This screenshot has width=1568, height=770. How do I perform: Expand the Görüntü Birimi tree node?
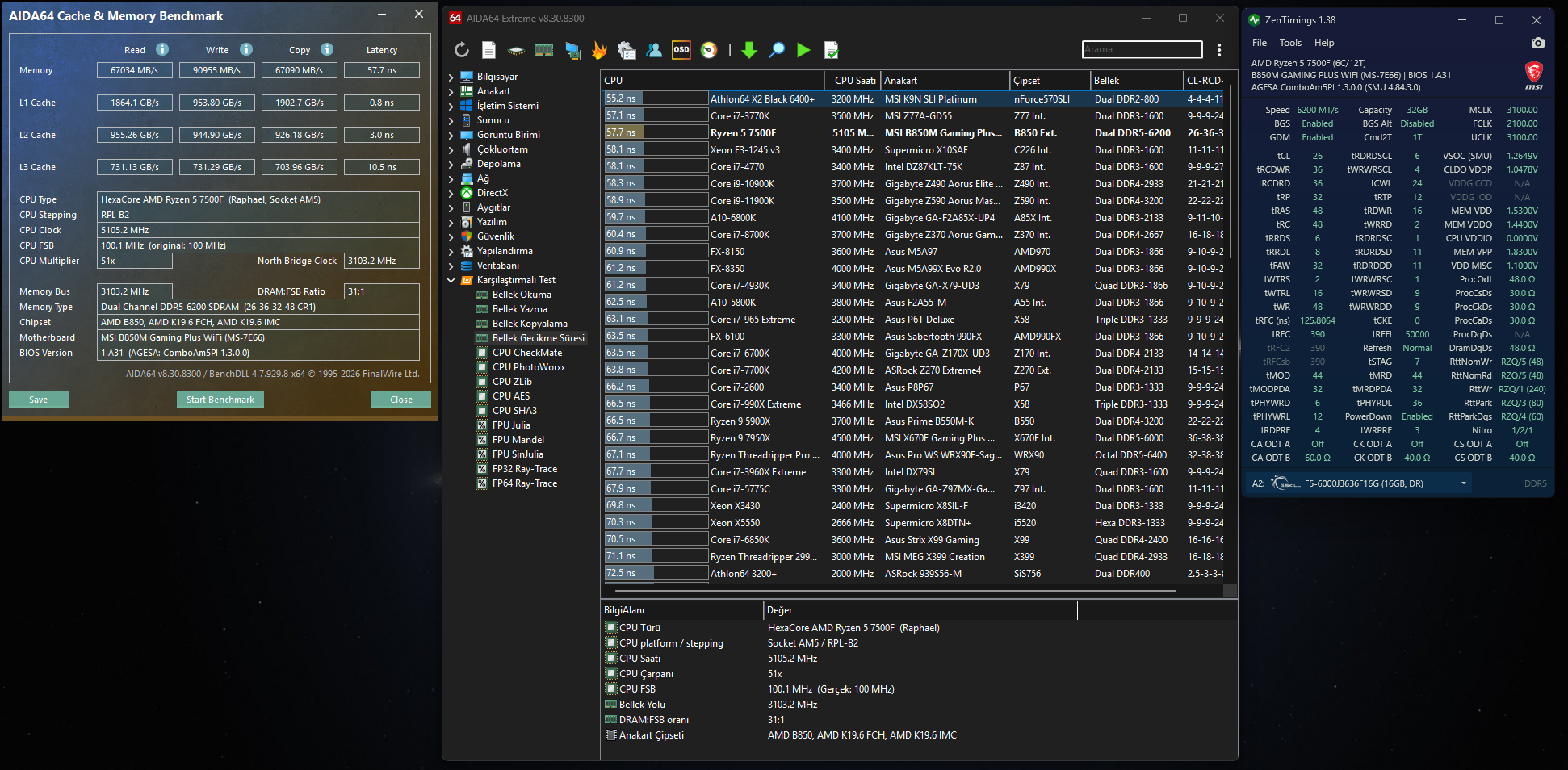tap(451, 136)
